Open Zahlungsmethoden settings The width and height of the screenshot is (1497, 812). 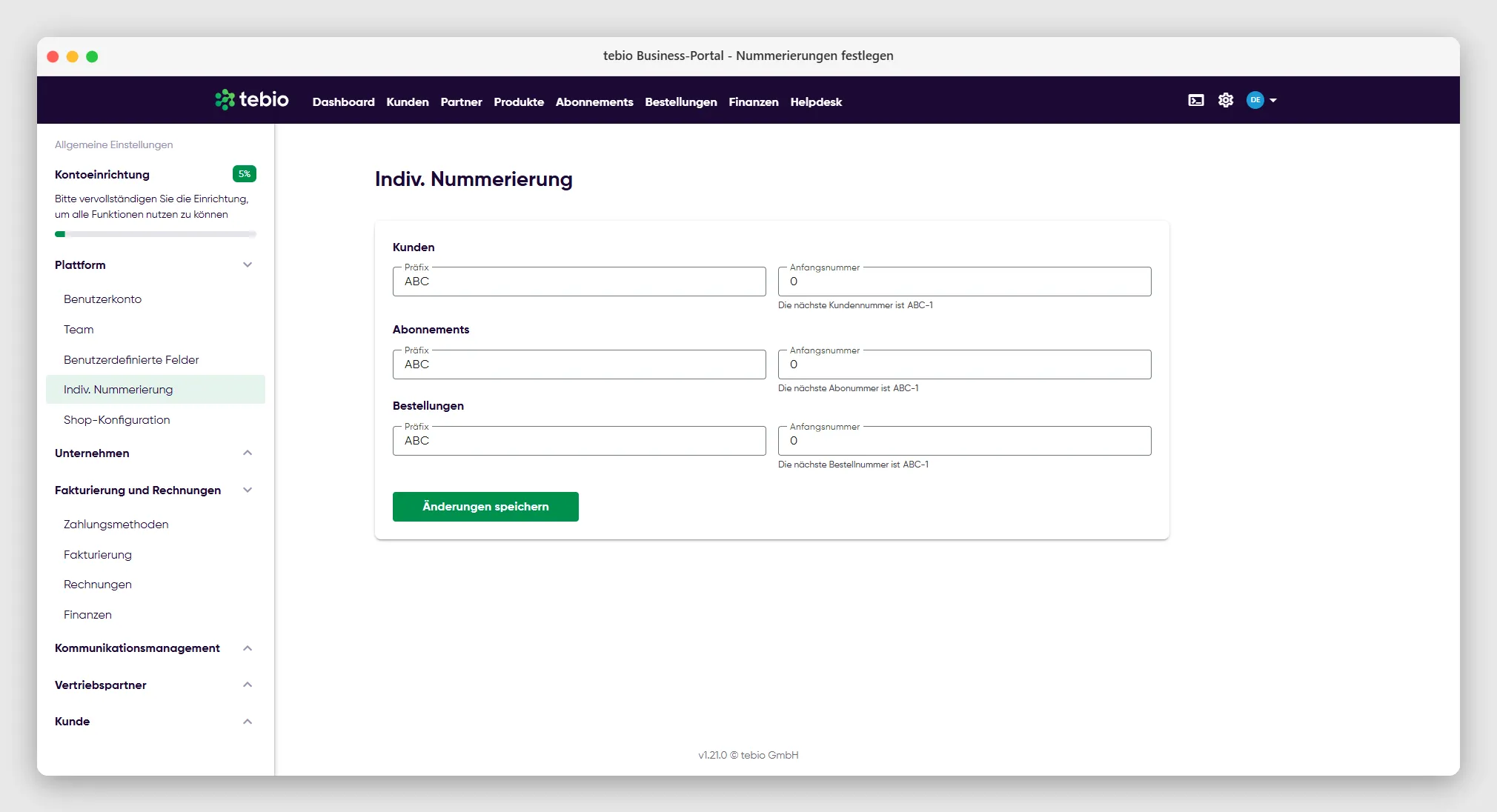[x=116, y=525]
